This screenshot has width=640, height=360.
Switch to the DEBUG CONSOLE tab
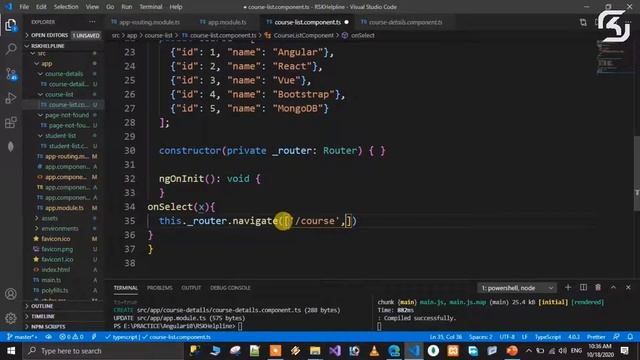(230, 288)
